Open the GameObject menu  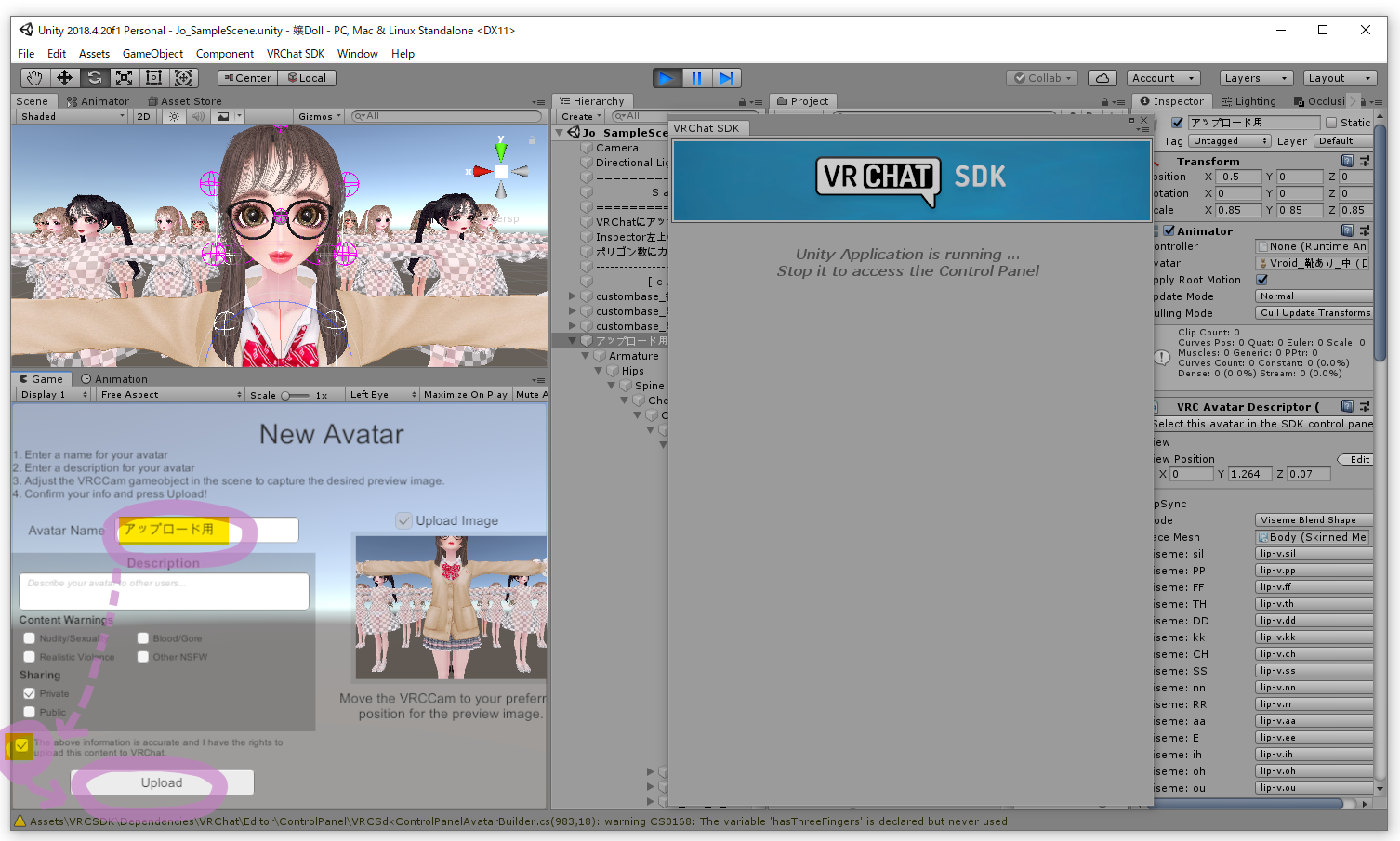(152, 54)
